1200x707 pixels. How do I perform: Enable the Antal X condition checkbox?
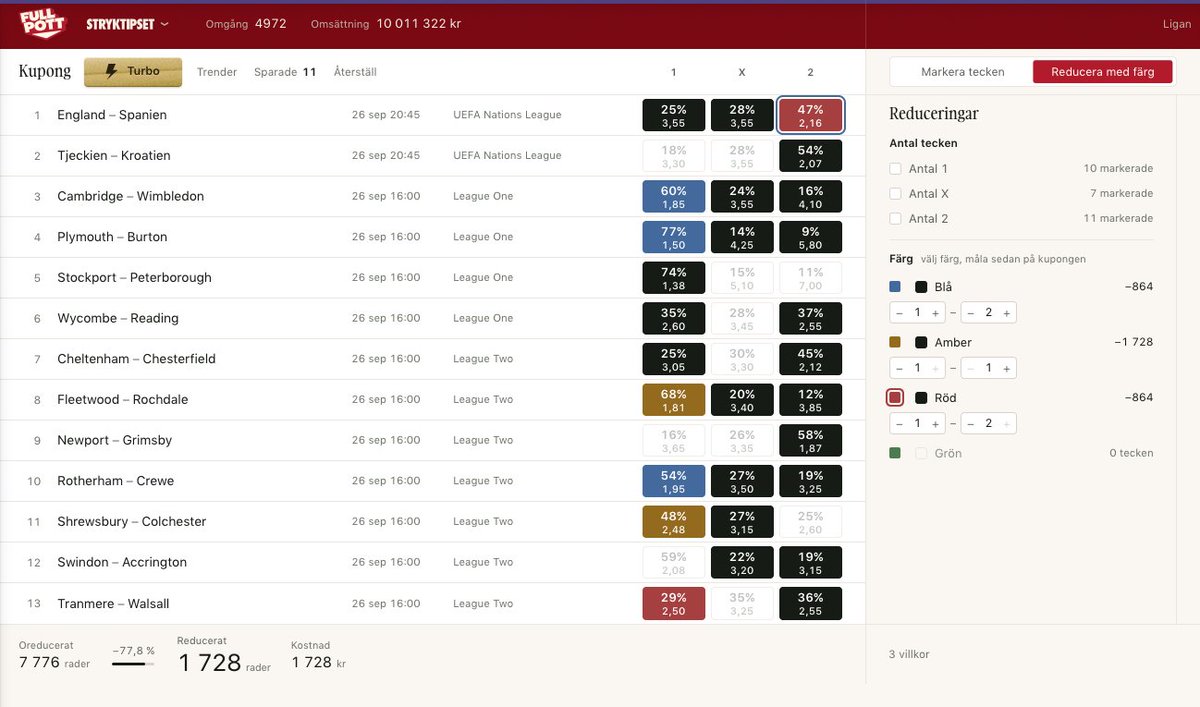pyautogui.click(x=896, y=194)
